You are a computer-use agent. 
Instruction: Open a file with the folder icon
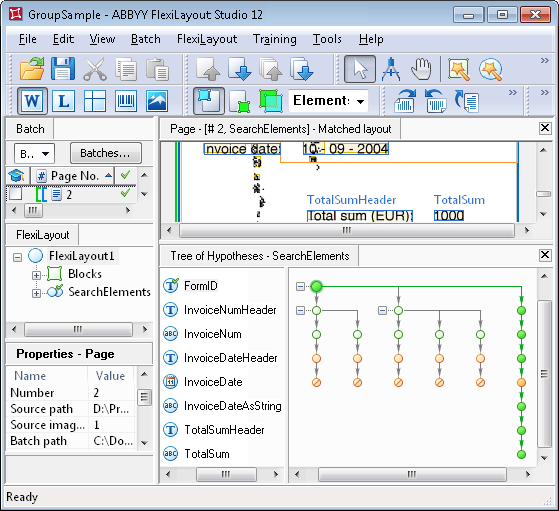(x=32, y=68)
